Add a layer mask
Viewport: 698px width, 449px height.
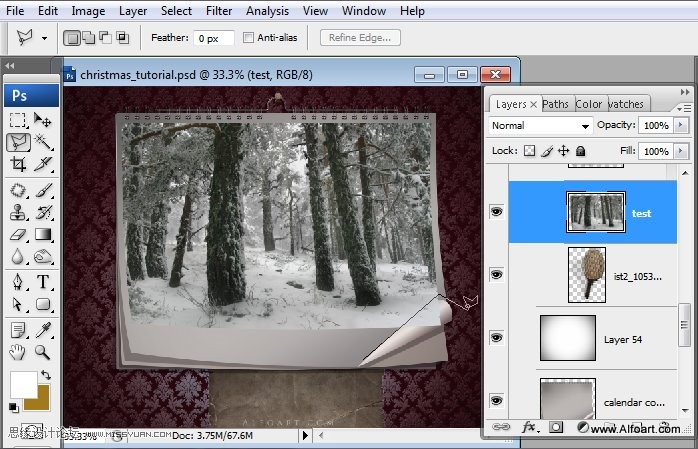click(556, 427)
